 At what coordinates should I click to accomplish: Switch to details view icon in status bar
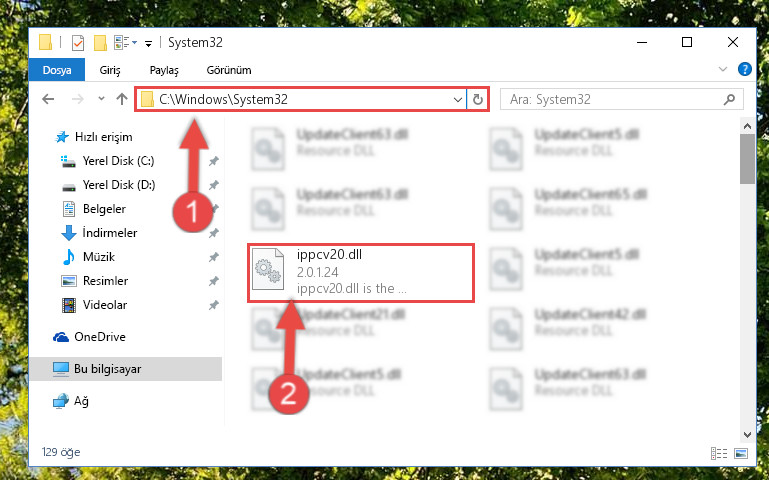(719, 453)
